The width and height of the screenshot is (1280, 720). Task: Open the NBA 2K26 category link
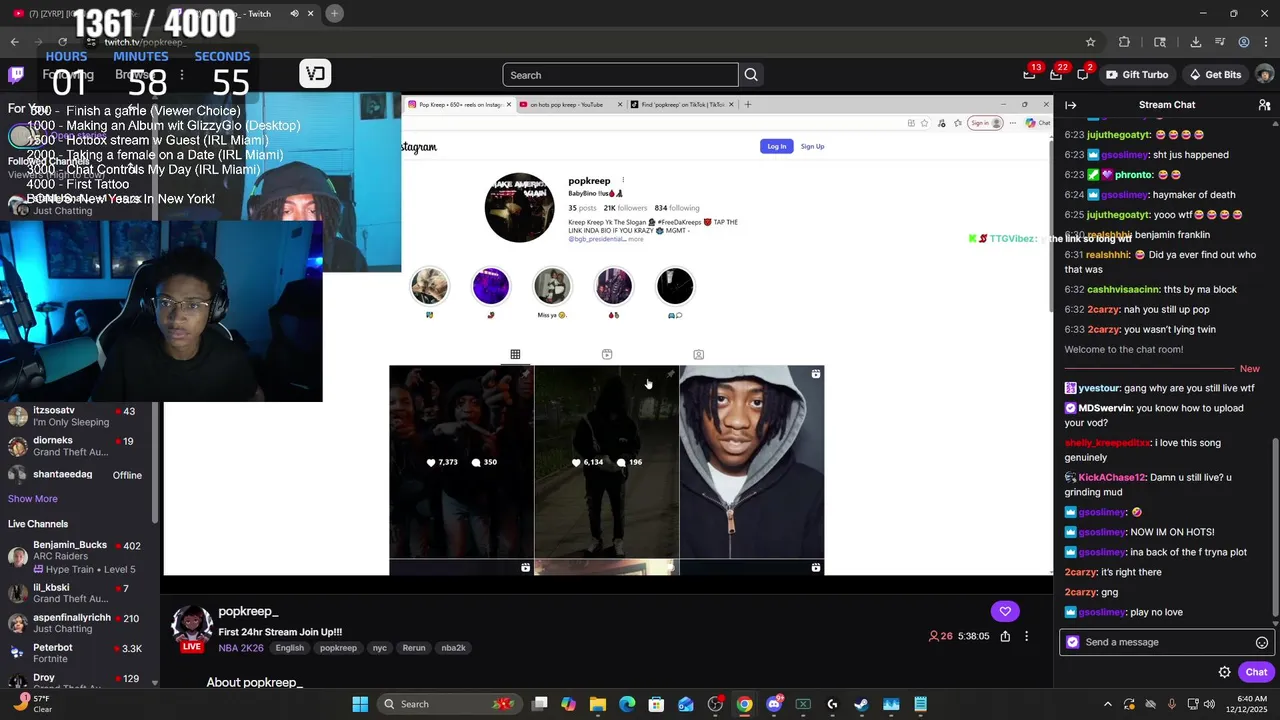(x=241, y=648)
